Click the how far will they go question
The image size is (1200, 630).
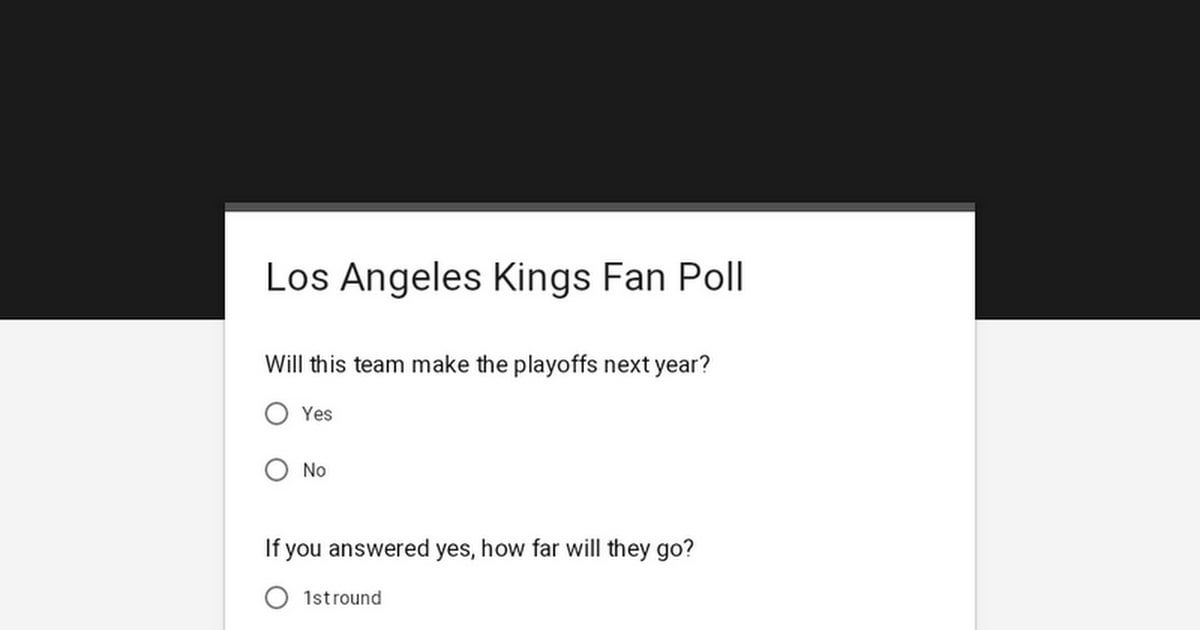point(481,548)
